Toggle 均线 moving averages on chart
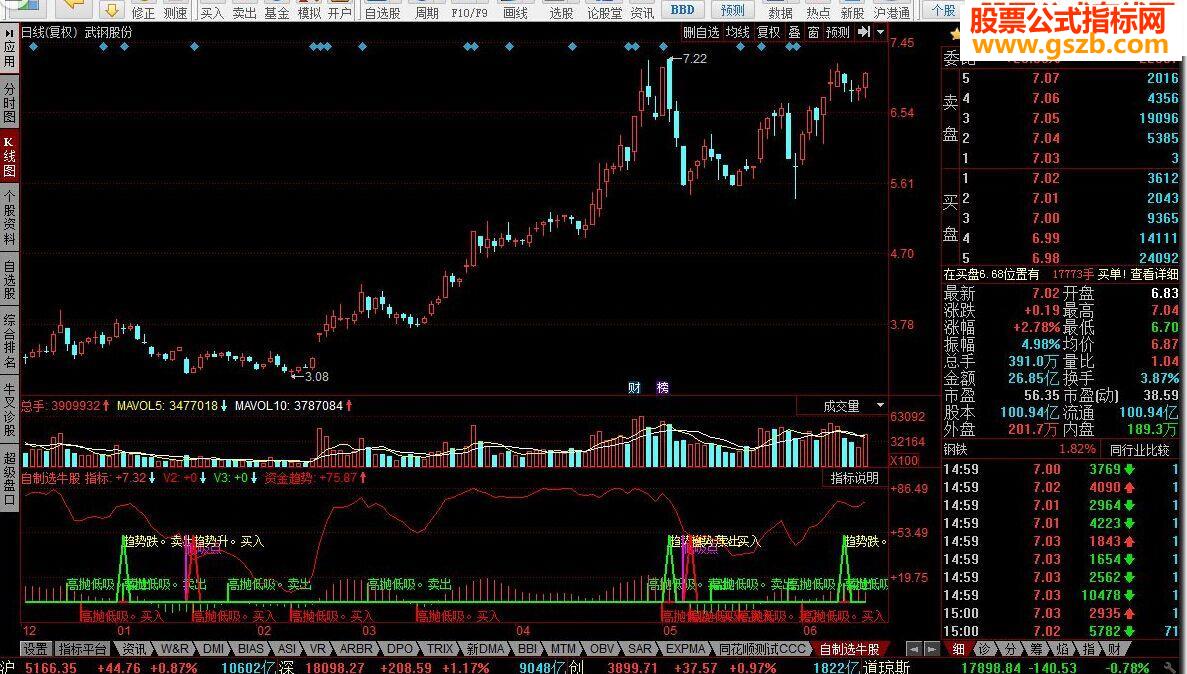Viewport: 1187px width, 674px height. [737, 32]
